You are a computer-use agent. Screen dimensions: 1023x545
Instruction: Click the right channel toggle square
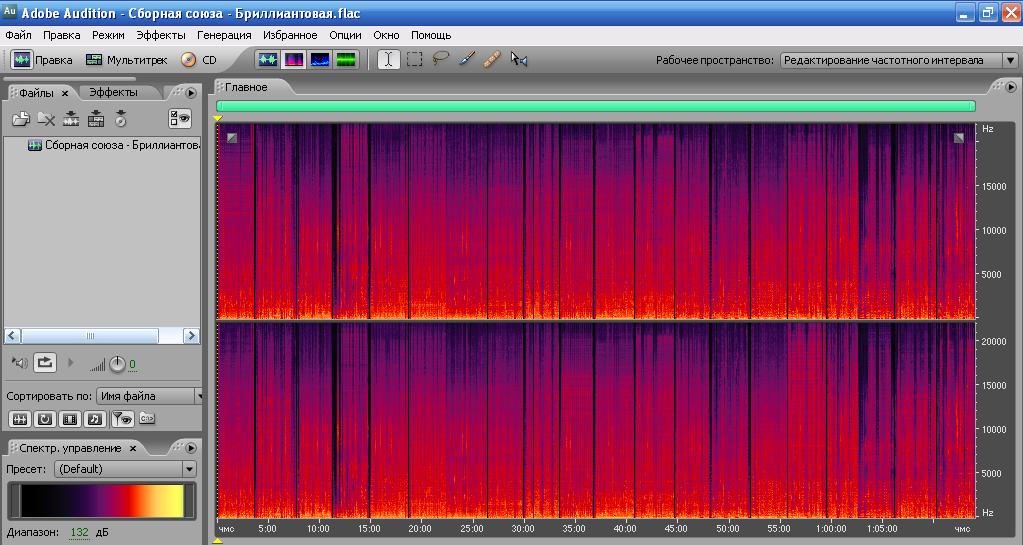(958, 138)
